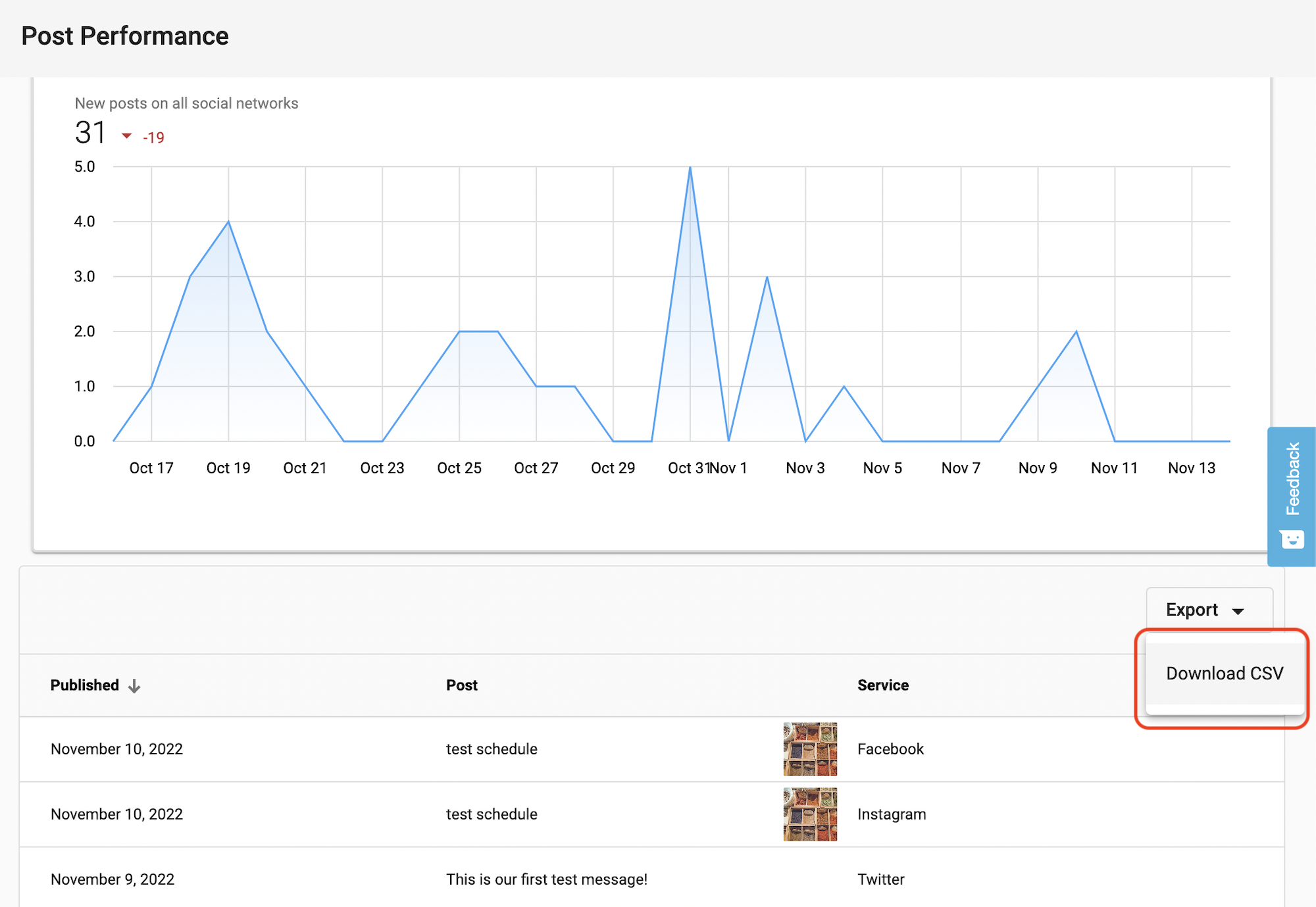Click the 'New posts on all social networks' label
Viewport: 1316px width, 907px height.
coord(186,103)
